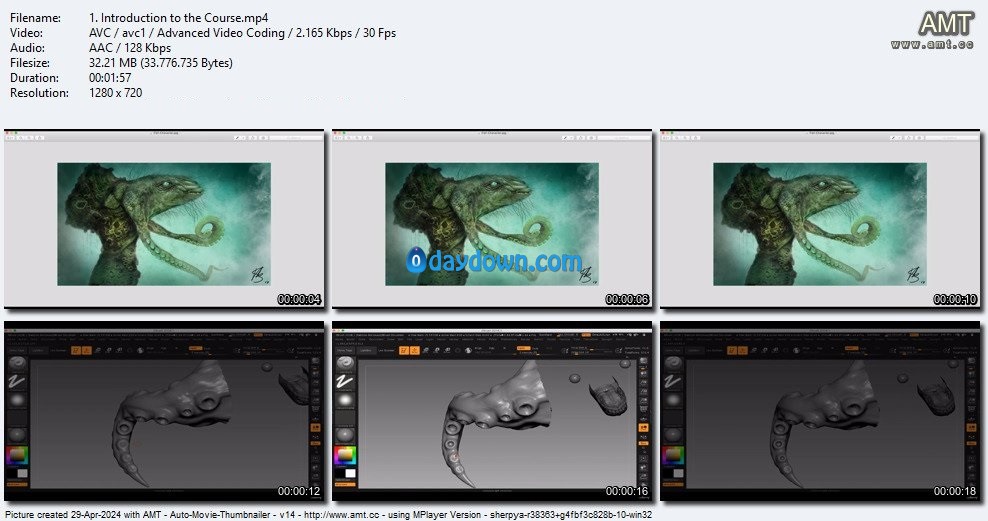This screenshot has width=988, height=521.
Task: Click the orange Edit button in 00:00:16 frame
Action: [404, 350]
